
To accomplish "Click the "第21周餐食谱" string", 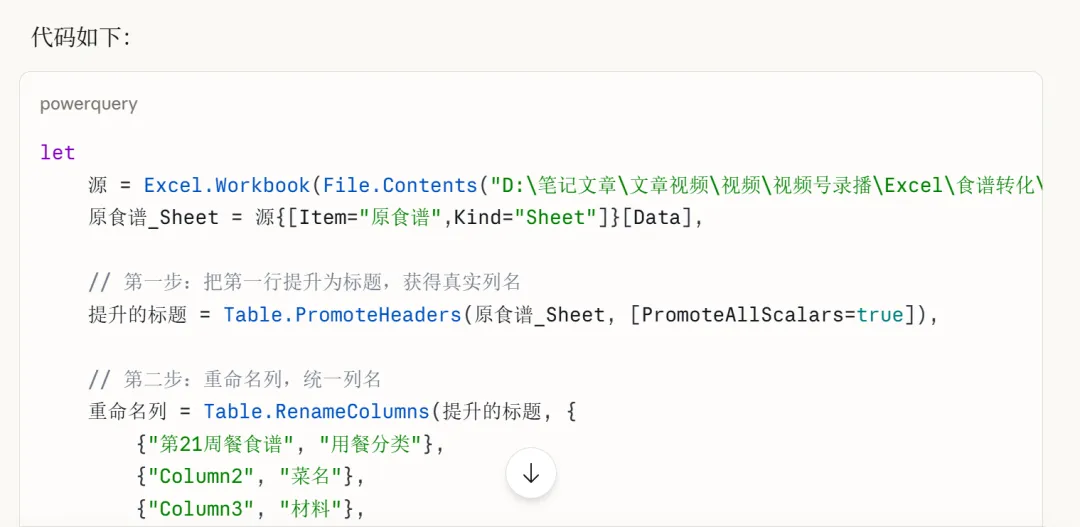I will pyautogui.click(x=226, y=443).
